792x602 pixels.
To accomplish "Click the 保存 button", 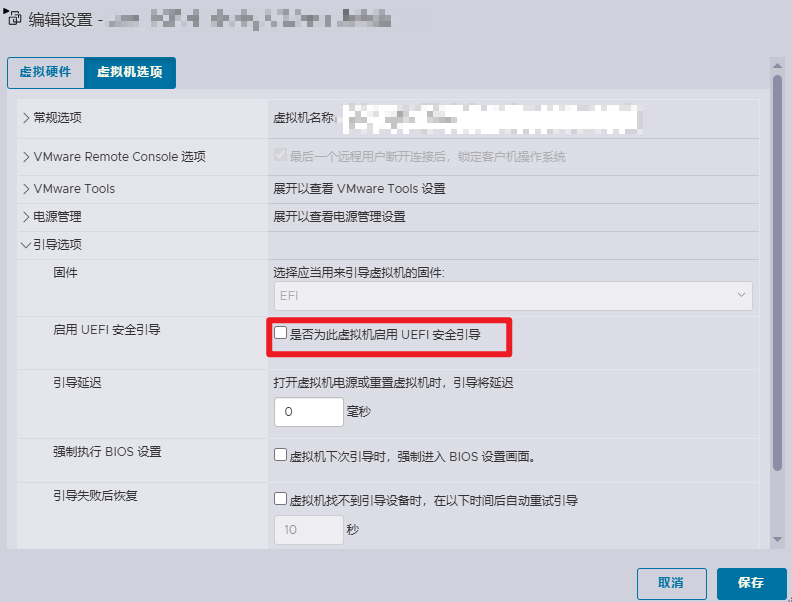I will [751, 583].
